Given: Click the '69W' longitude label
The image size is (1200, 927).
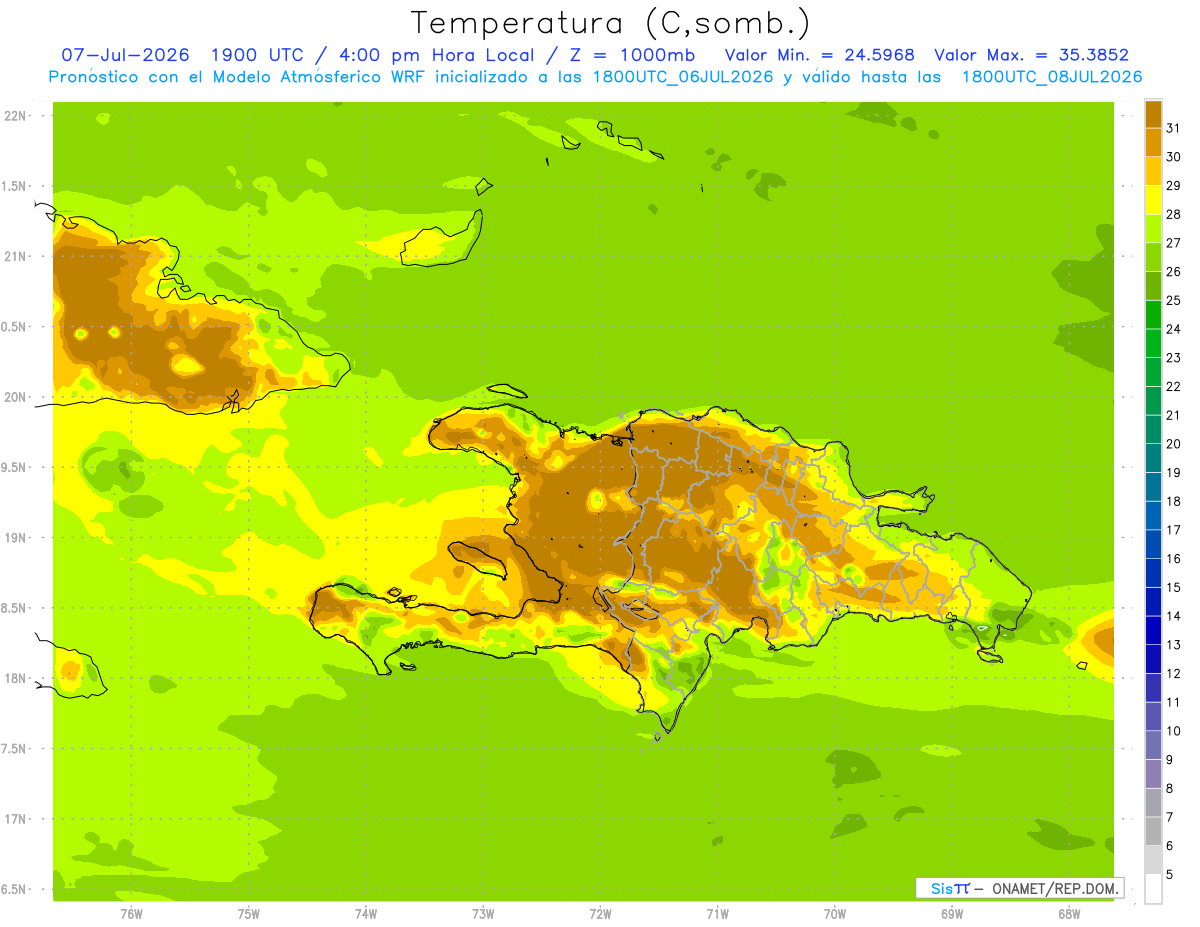Looking at the screenshot, I should click(952, 914).
